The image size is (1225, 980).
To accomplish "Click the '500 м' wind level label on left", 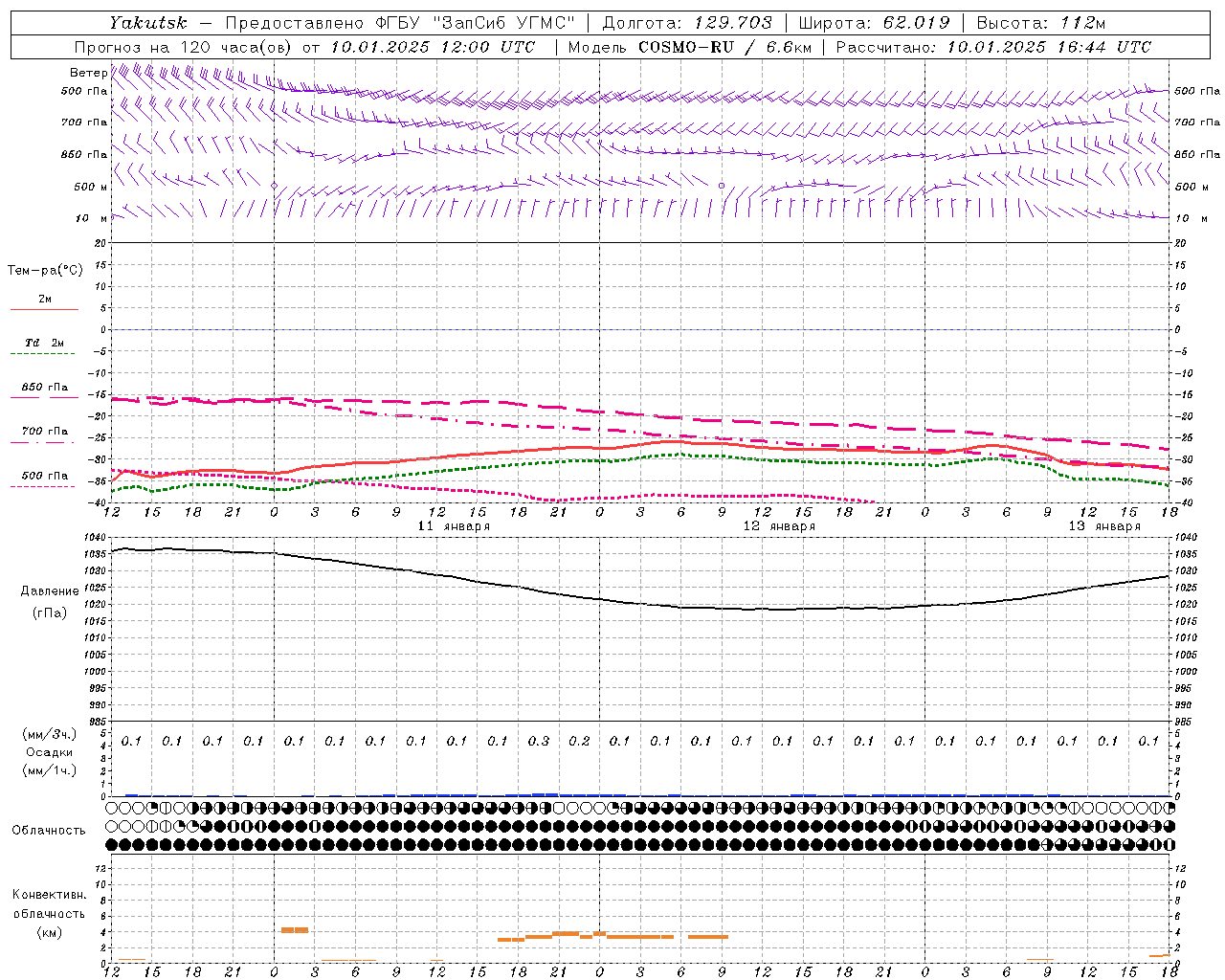I will (91, 187).
